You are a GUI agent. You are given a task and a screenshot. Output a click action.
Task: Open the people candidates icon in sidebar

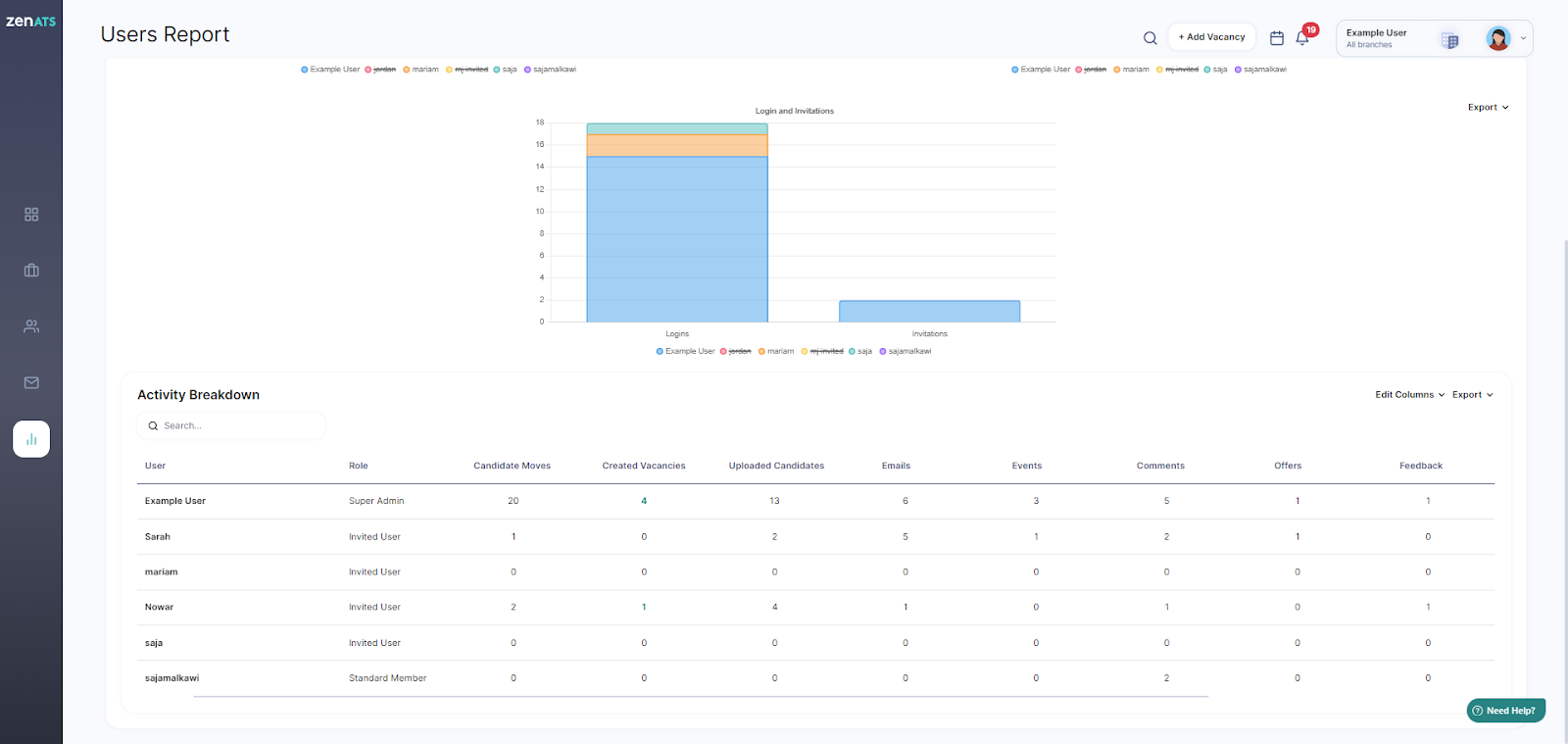31,326
